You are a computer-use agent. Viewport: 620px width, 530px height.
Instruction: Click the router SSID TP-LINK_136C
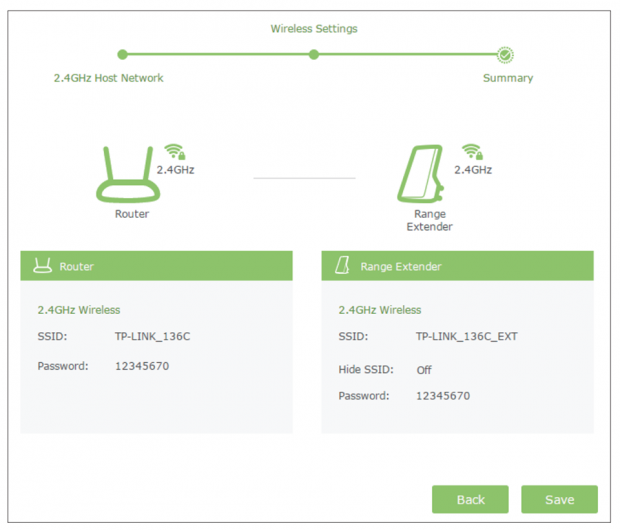click(152, 336)
